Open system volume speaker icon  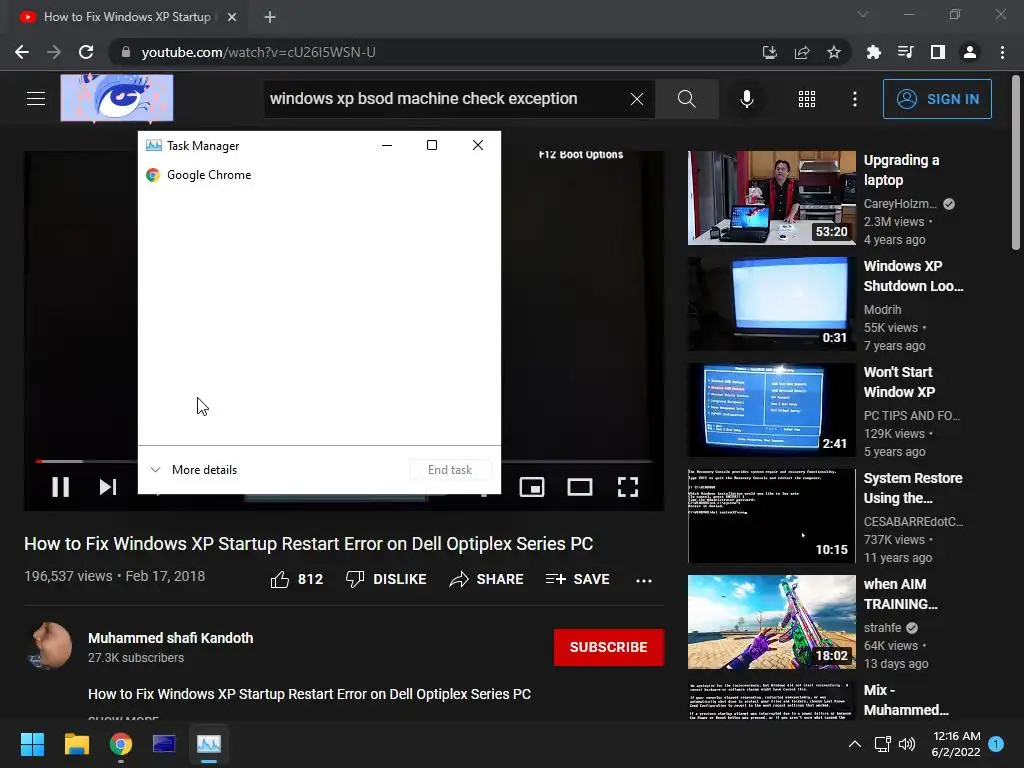907,744
